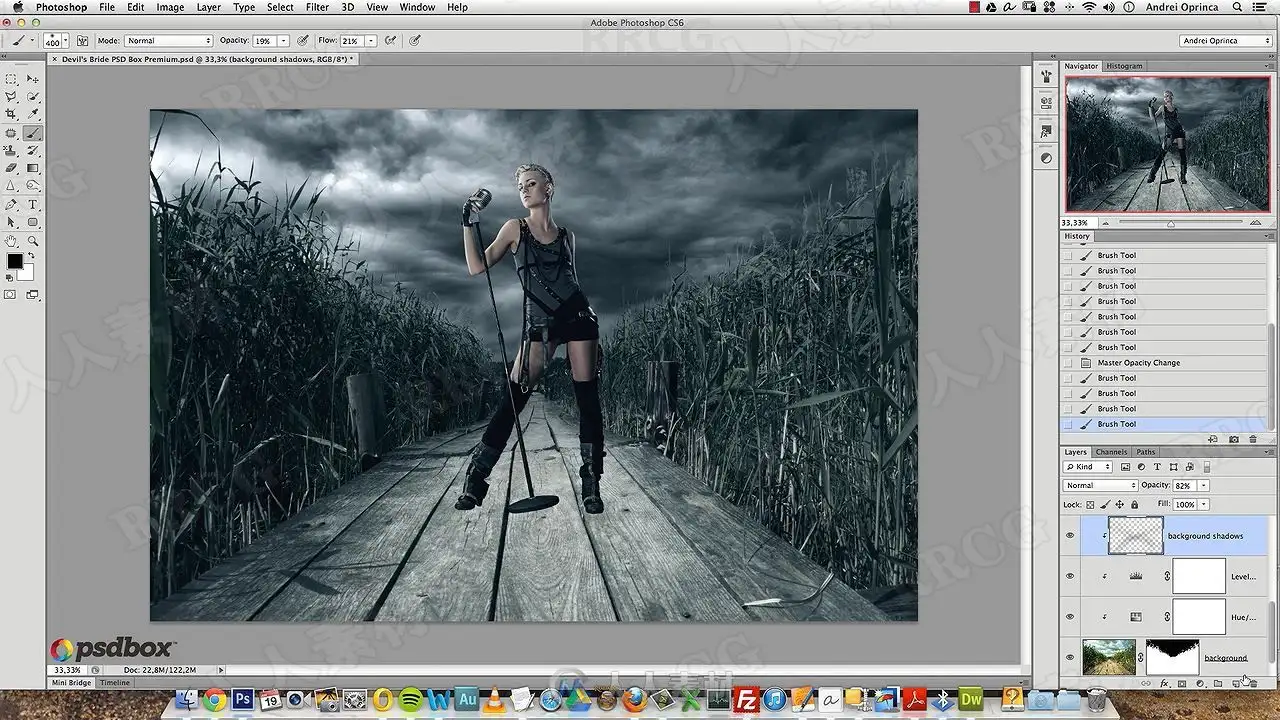The image size is (1280, 720).
Task: Click the add layer style fx icon
Action: [x=1164, y=684]
